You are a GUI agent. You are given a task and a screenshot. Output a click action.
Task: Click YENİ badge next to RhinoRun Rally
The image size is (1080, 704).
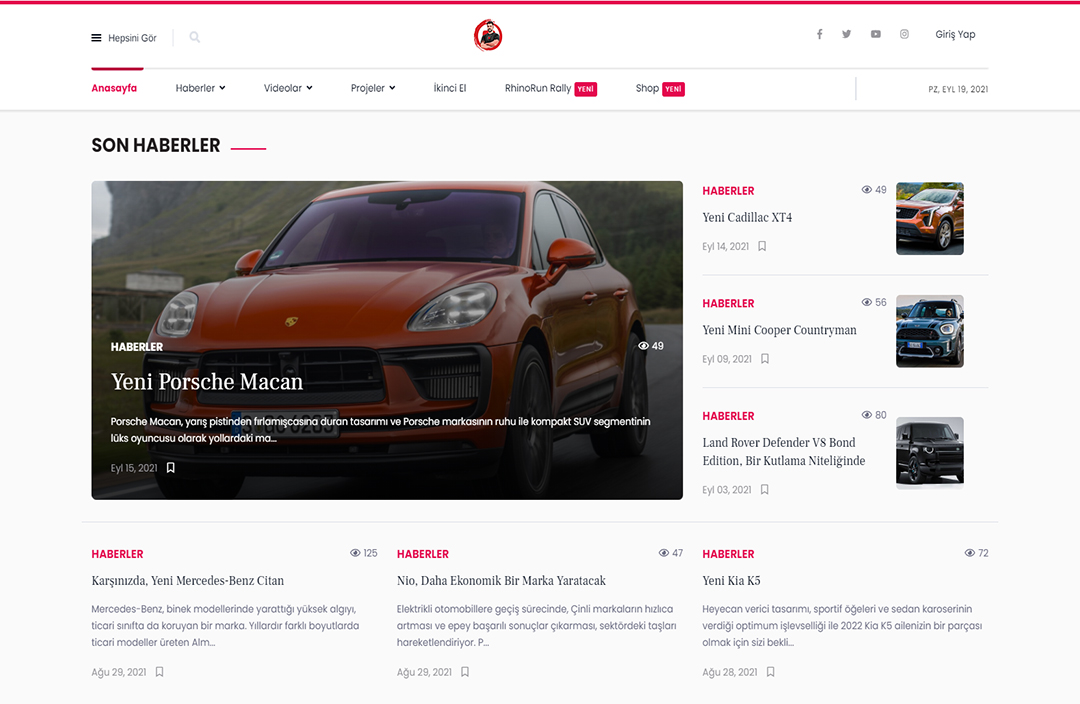point(585,89)
